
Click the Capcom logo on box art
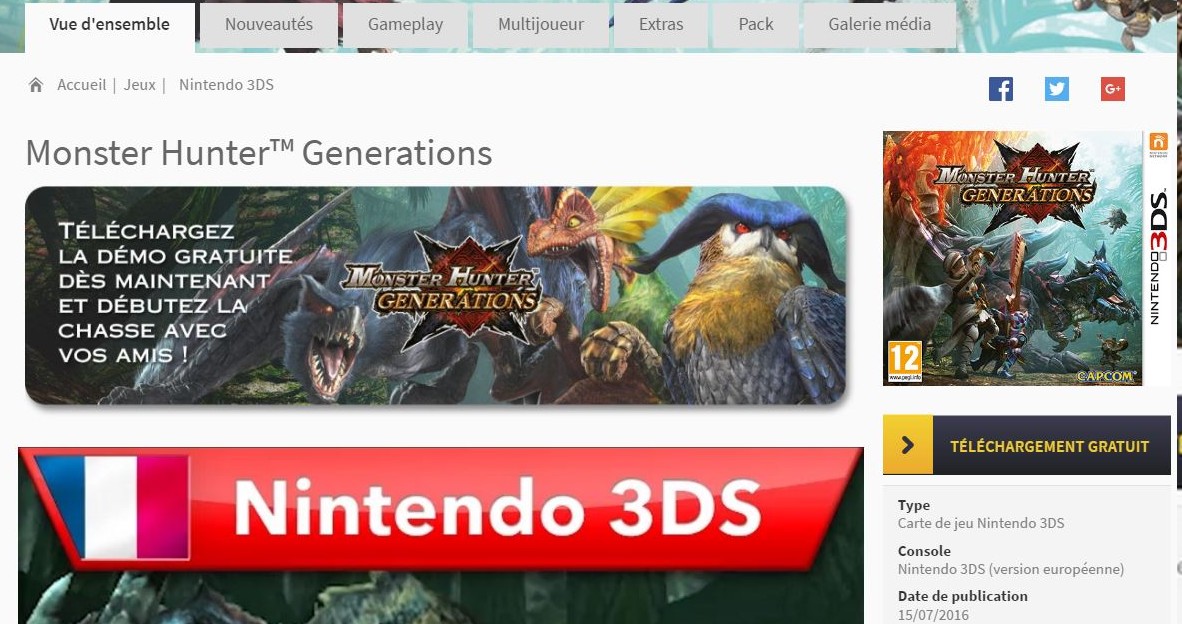(1104, 375)
